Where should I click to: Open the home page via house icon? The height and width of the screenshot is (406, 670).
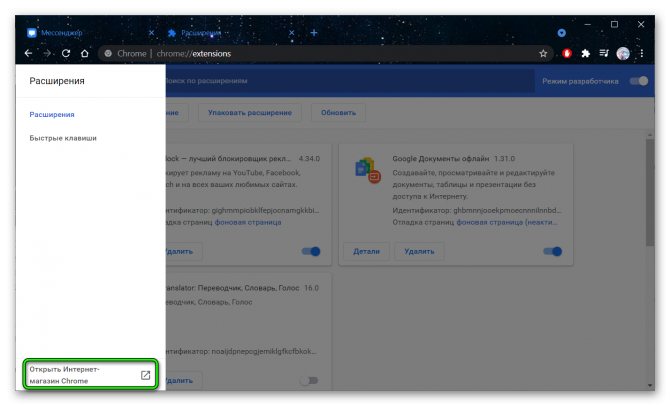point(85,53)
